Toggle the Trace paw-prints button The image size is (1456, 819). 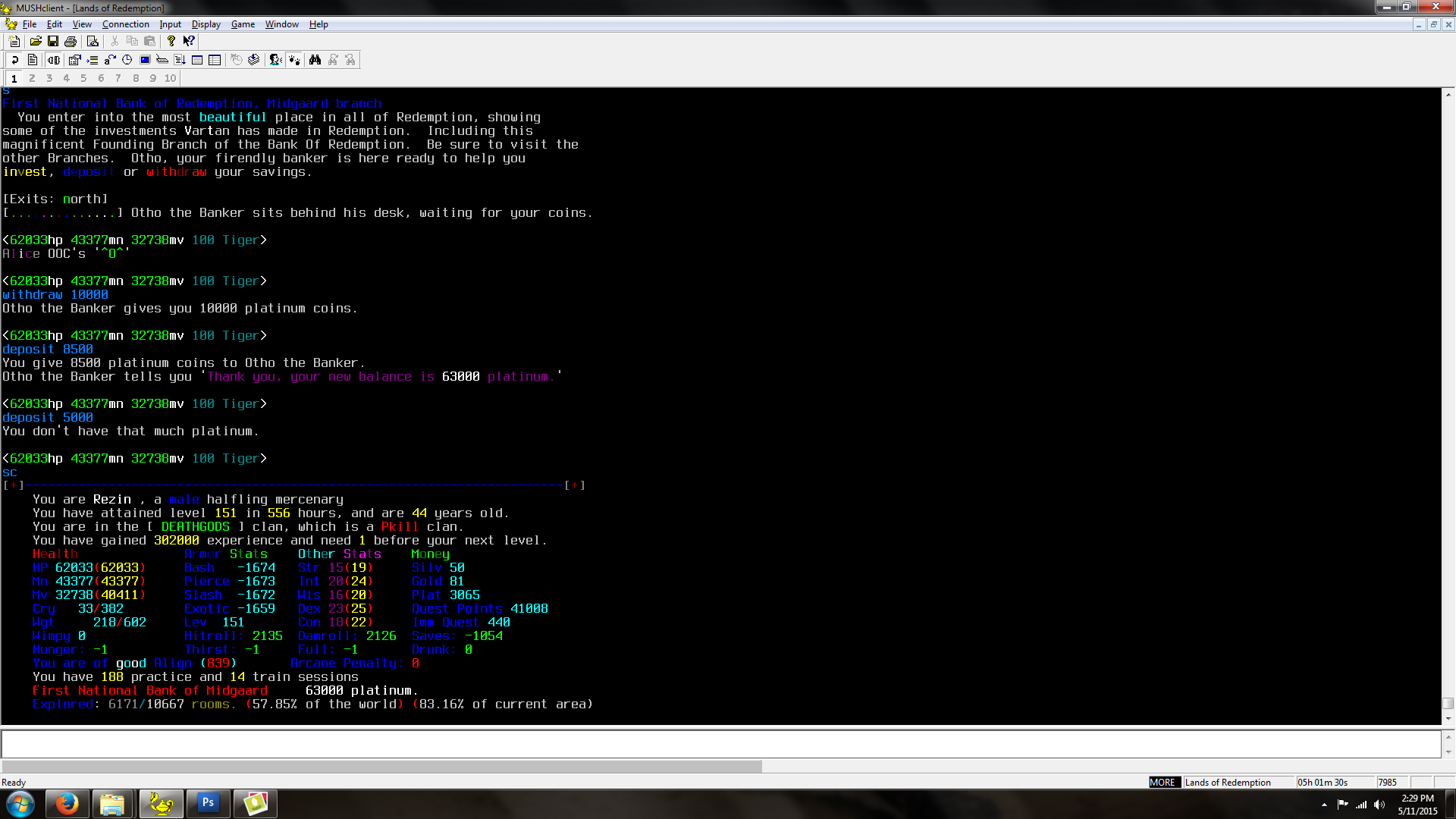(x=294, y=60)
